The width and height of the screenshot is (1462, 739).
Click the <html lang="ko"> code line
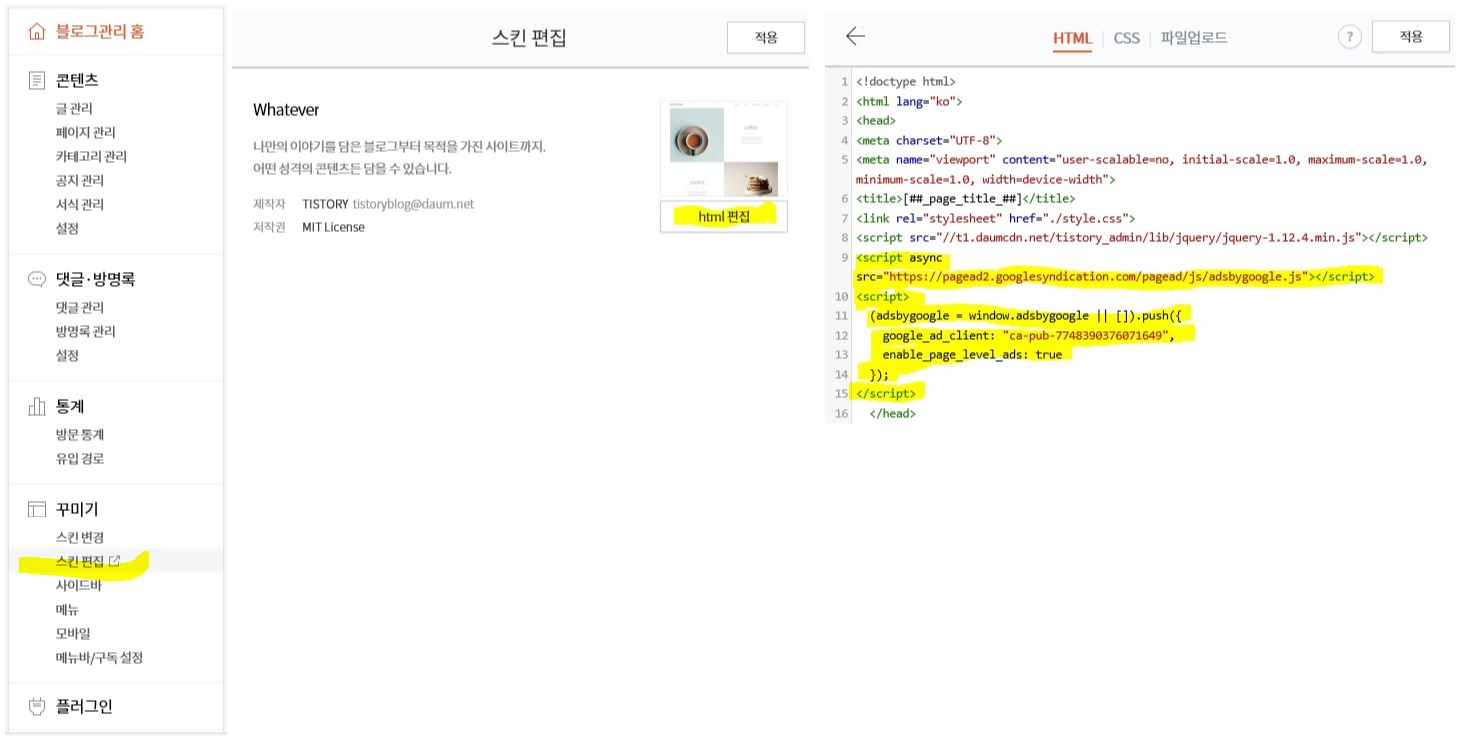(x=909, y=101)
